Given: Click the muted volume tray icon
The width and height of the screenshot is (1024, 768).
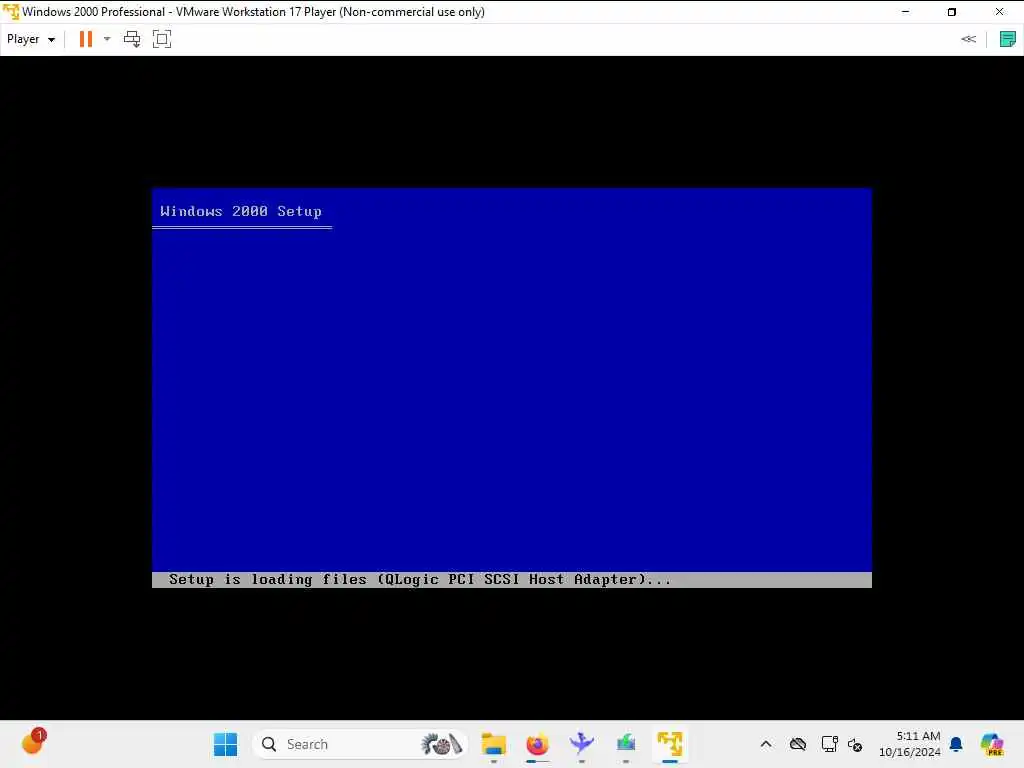Looking at the screenshot, I should (x=855, y=744).
